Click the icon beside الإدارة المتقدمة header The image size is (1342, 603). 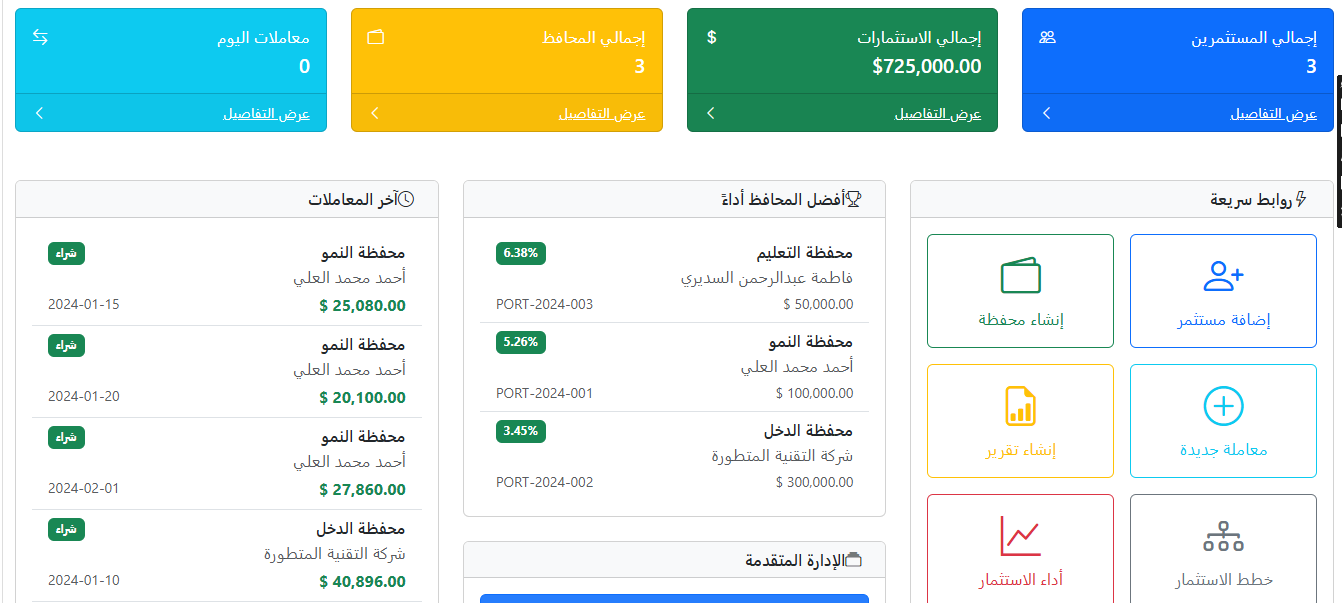coord(853,560)
